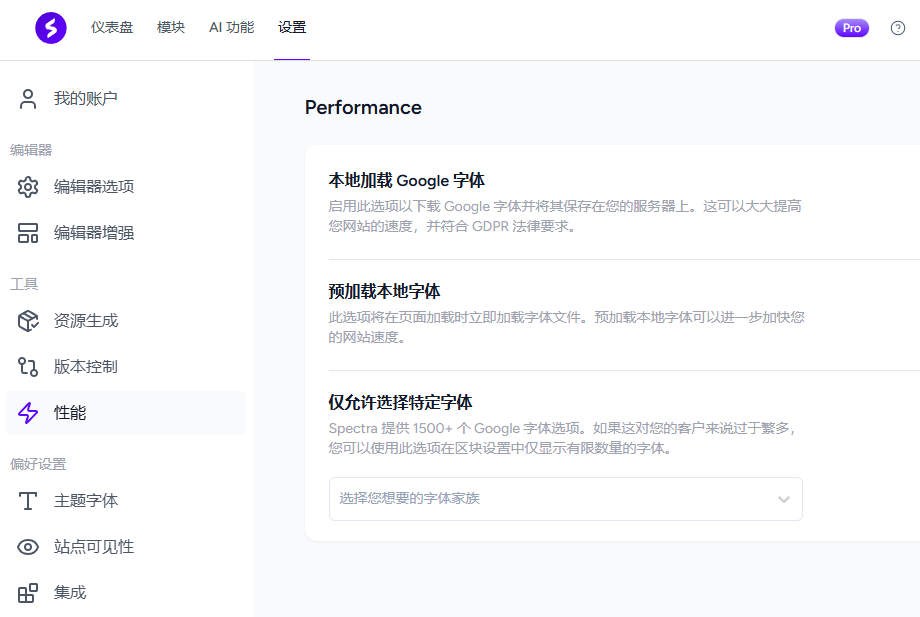
Task: Open the AI 功能 tab
Action: coord(232,28)
